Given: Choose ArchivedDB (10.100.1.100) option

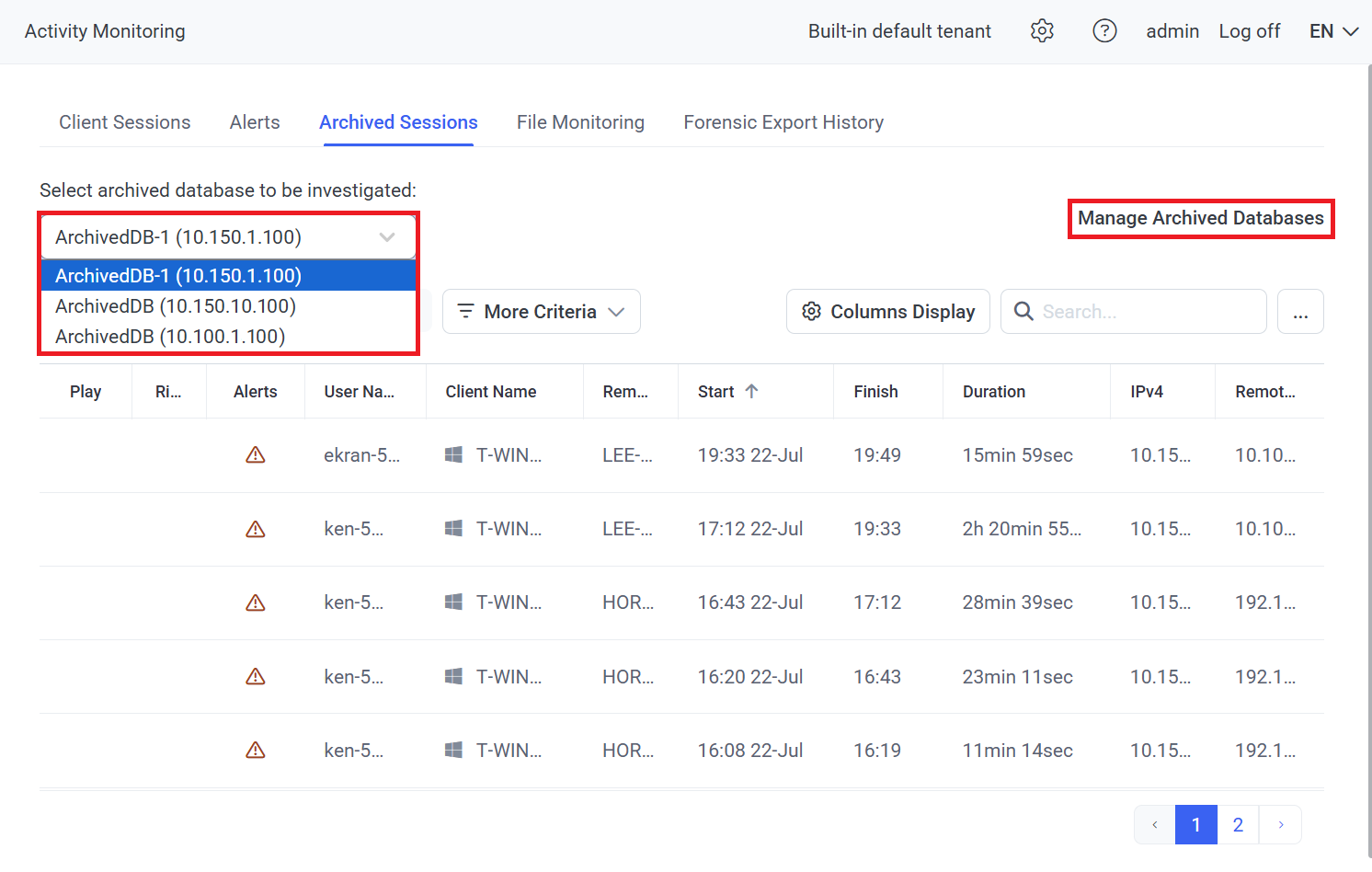Looking at the screenshot, I should pyautogui.click(x=170, y=337).
